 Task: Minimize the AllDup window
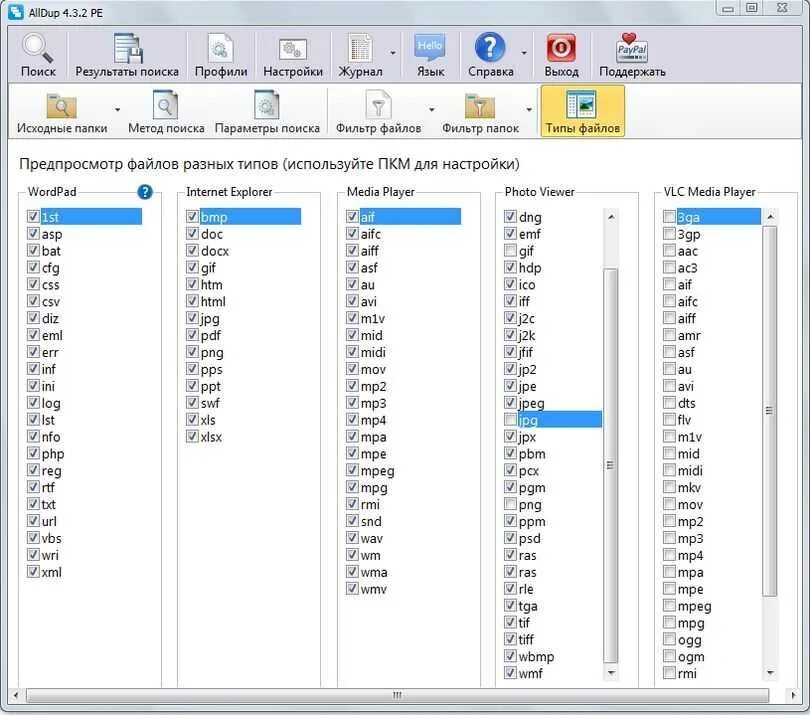[x=728, y=8]
